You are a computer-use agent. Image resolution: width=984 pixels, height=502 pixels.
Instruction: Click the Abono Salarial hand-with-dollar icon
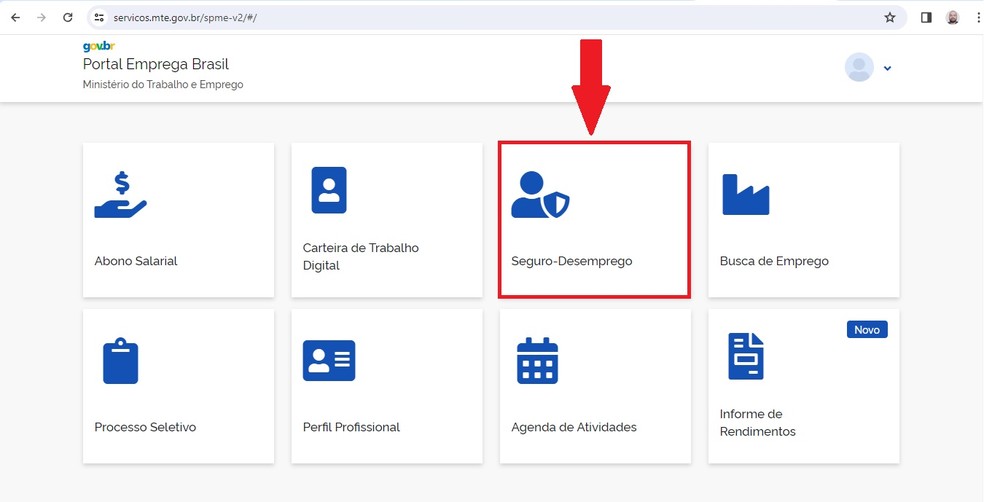tap(120, 194)
